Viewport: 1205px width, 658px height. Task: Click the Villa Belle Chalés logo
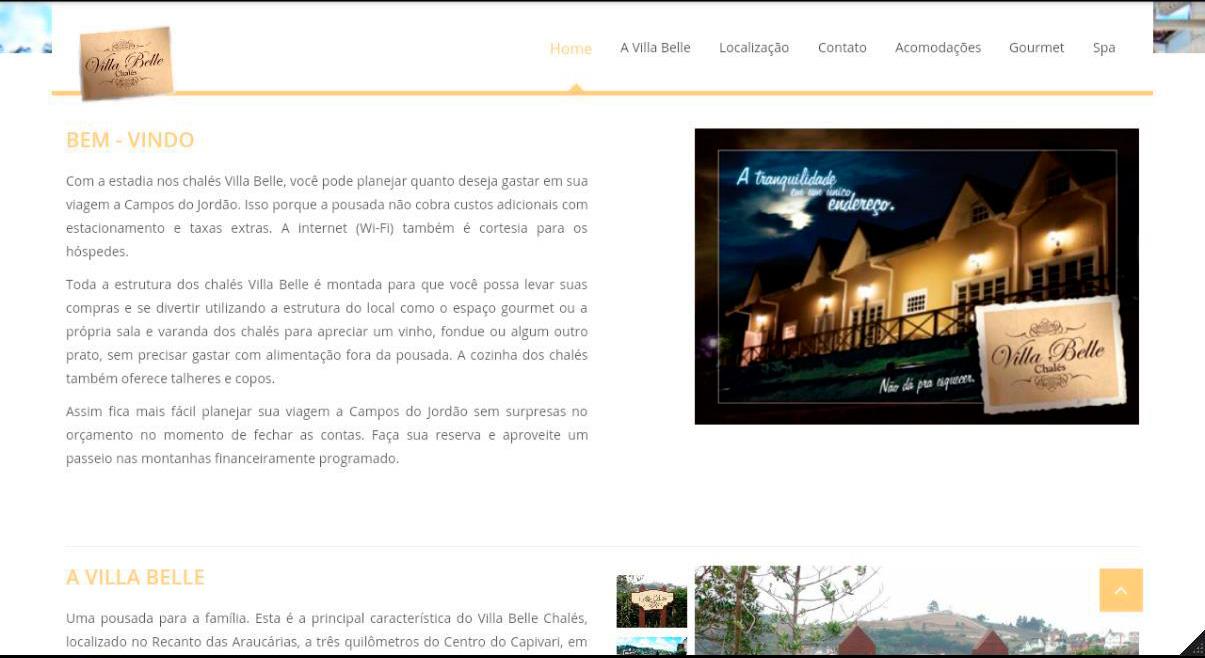[x=126, y=63]
